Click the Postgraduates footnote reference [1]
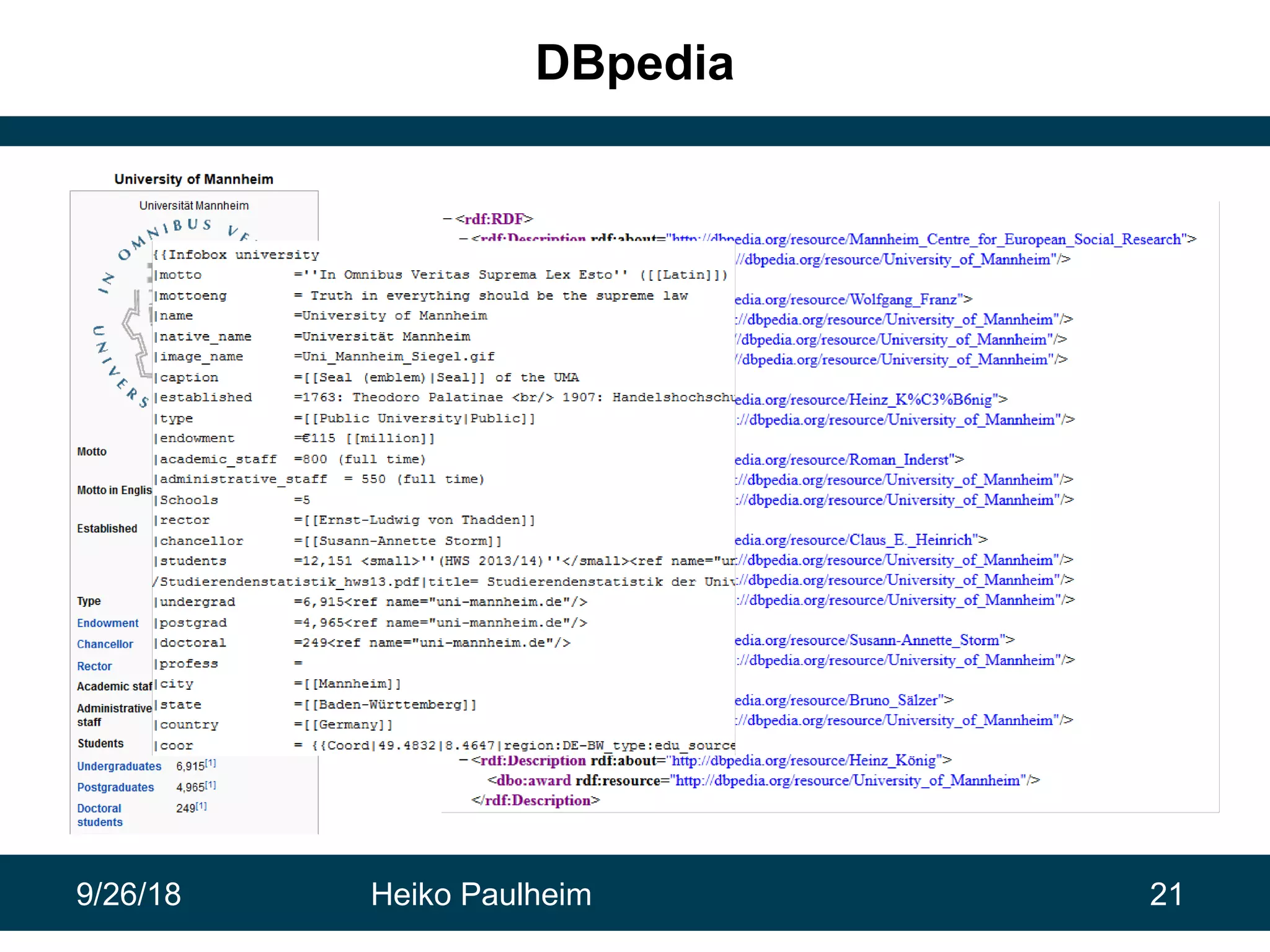Screen dimensions: 1270x952 (211, 785)
